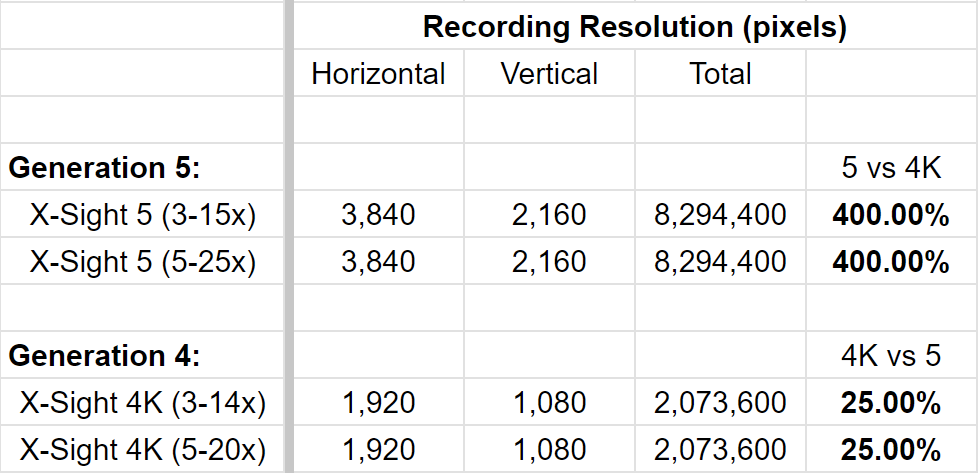Click horizontal value 3,840 for X-Sight 5 (5-25x)
Viewport: 978px width, 473px height.
378,261
